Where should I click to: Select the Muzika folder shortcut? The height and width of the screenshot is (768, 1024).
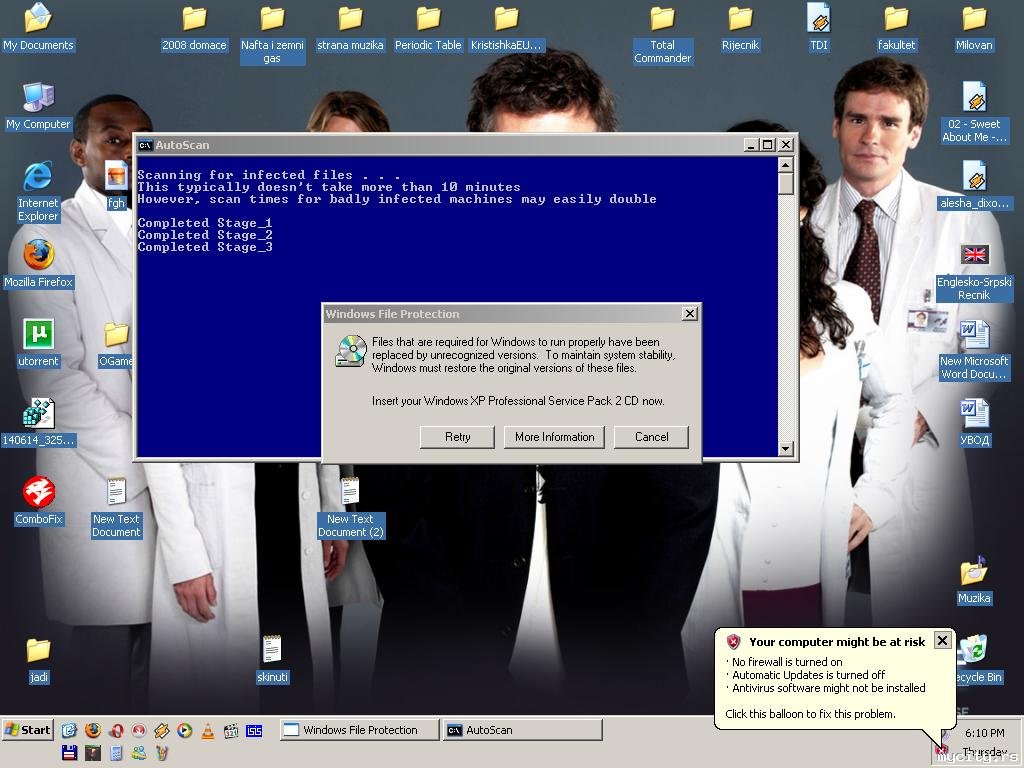tap(974, 581)
